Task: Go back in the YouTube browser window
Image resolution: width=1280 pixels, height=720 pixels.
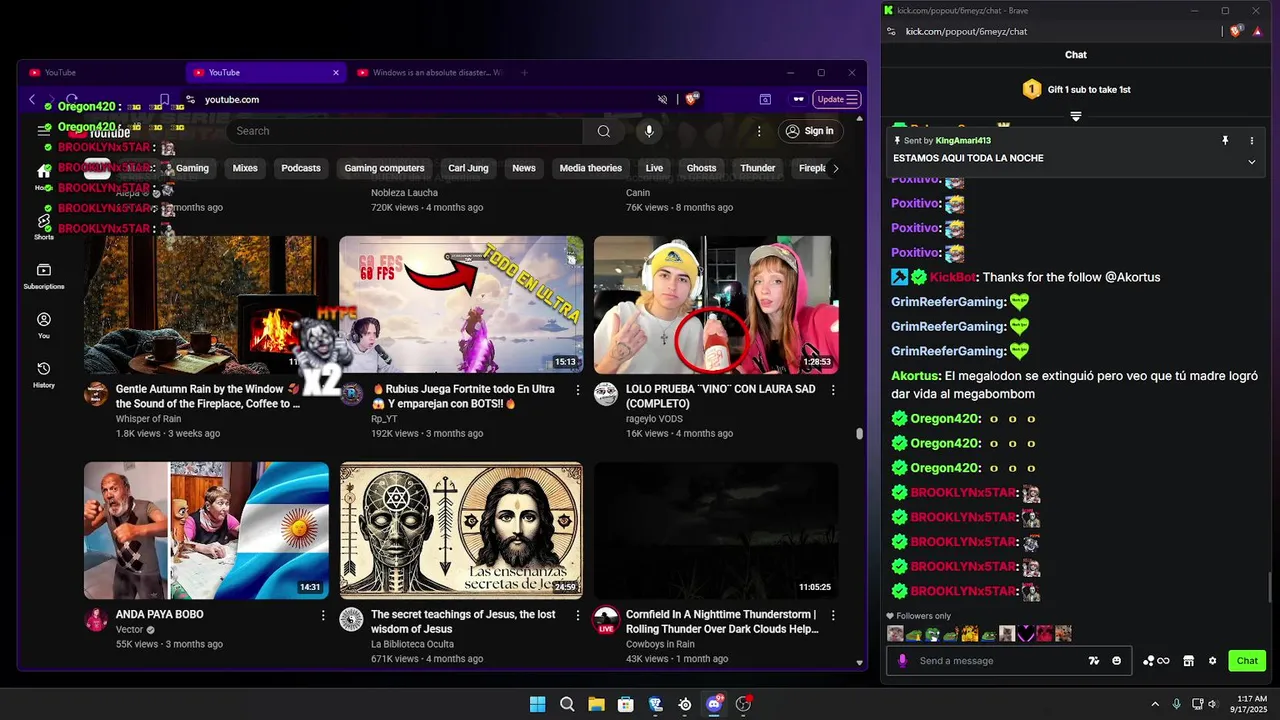Action: 32,99
